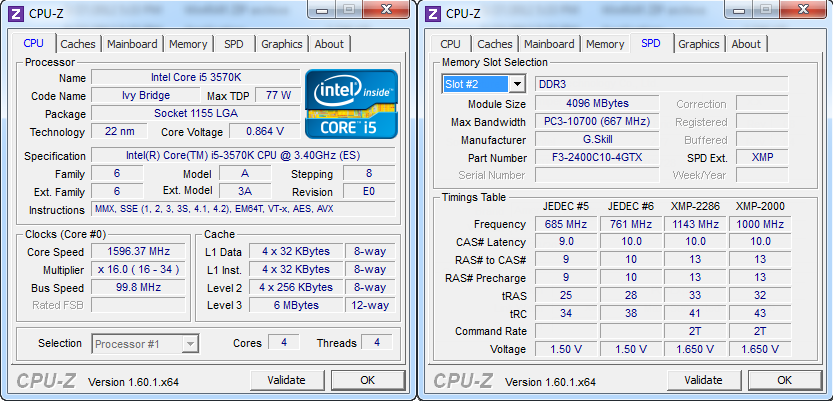Click the empty Rated FSB field
This screenshot has height=401, width=833.
click(139, 305)
